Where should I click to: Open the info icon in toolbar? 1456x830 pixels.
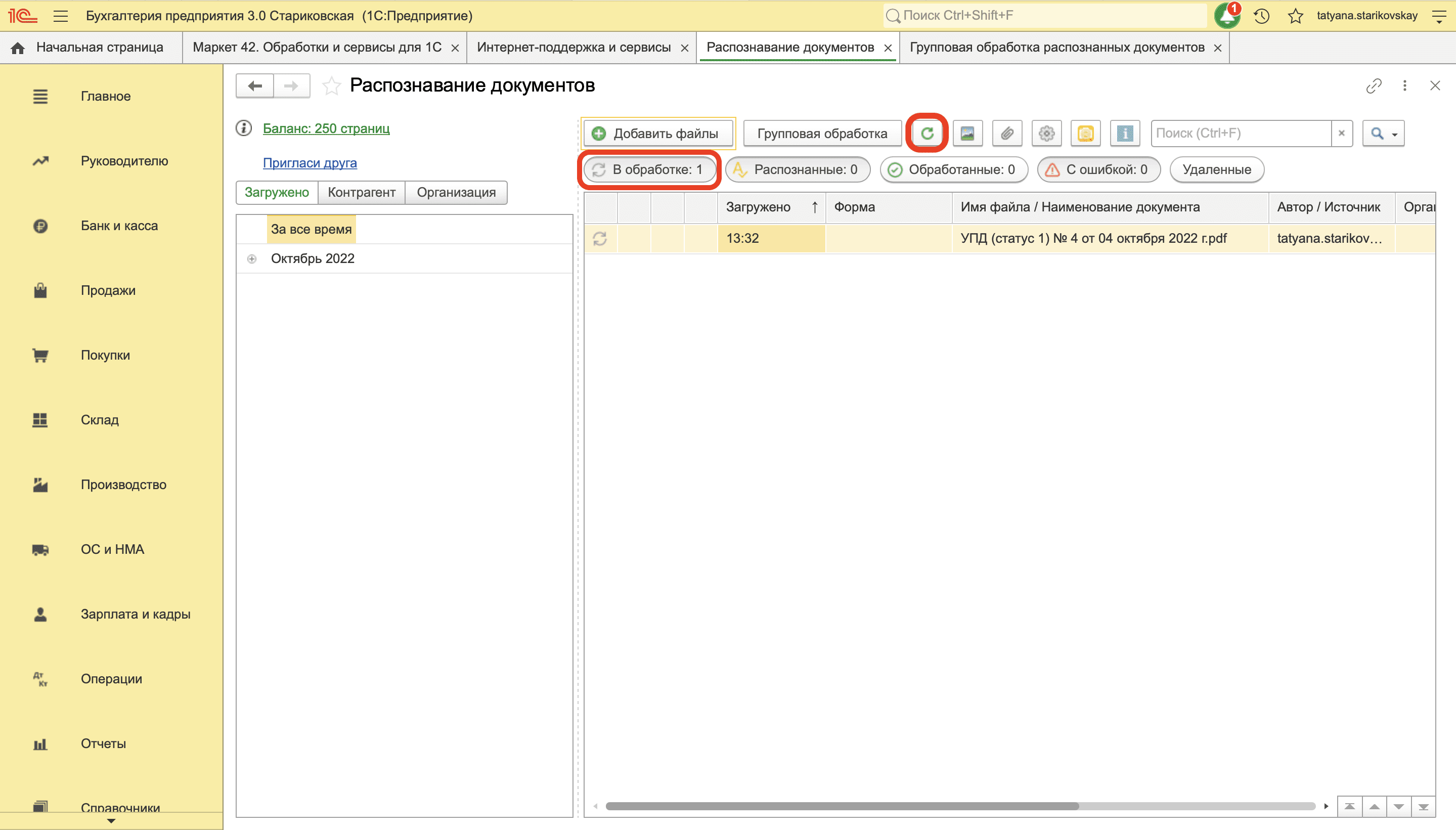click(1125, 134)
